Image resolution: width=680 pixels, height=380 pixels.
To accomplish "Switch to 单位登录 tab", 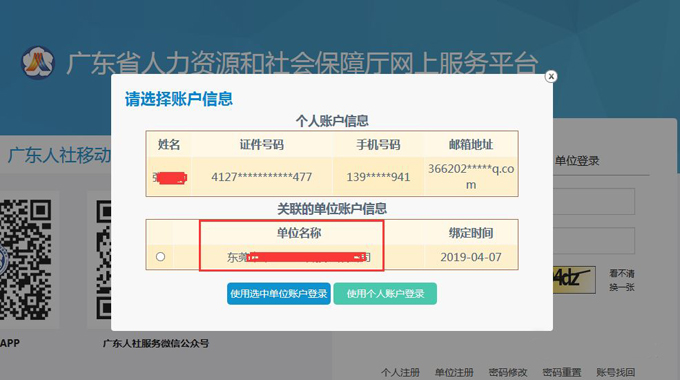I will (x=577, y=161).
